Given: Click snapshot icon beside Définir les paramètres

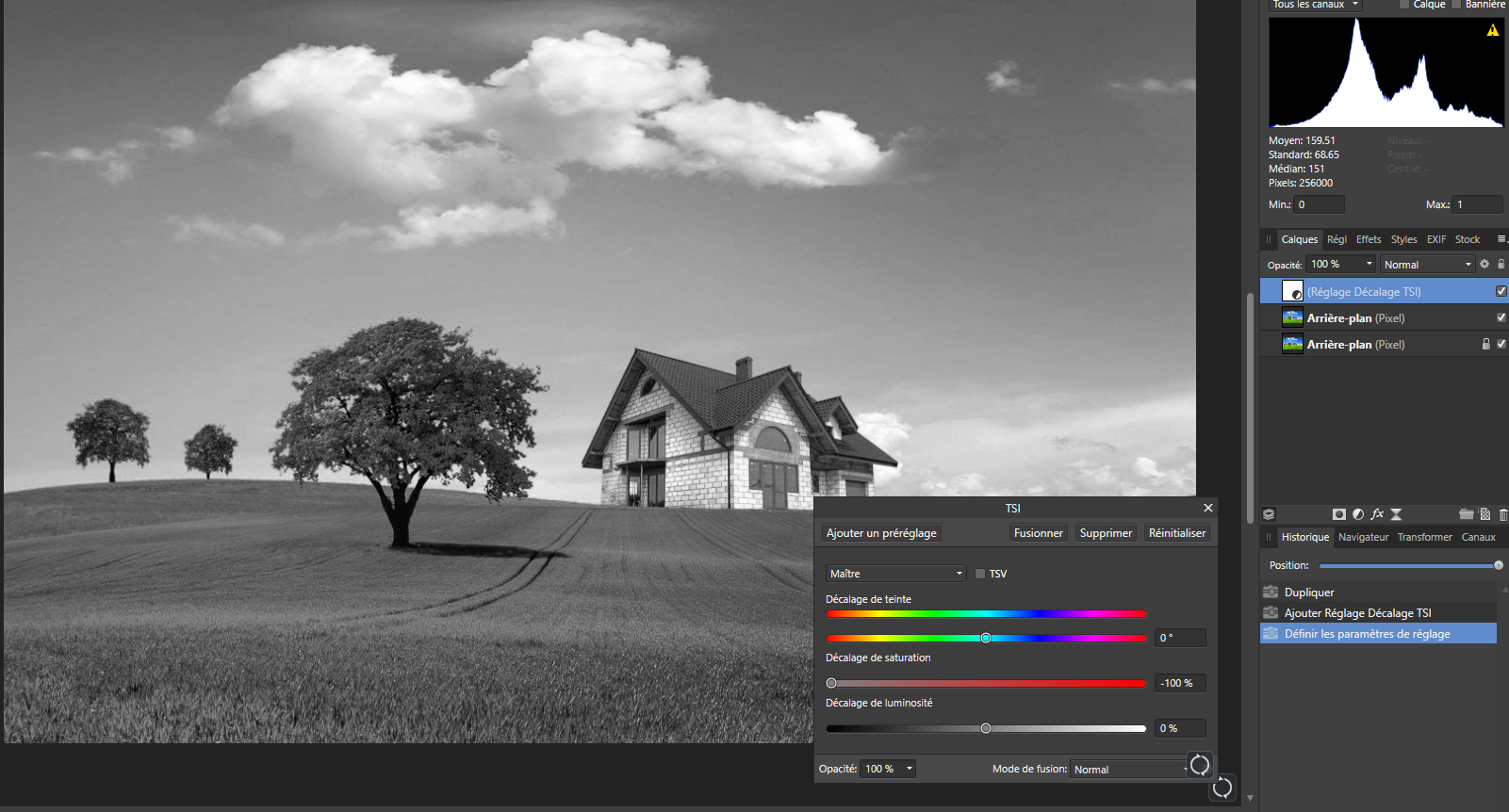Looking at the screenshot, I should pos(1271,634).
